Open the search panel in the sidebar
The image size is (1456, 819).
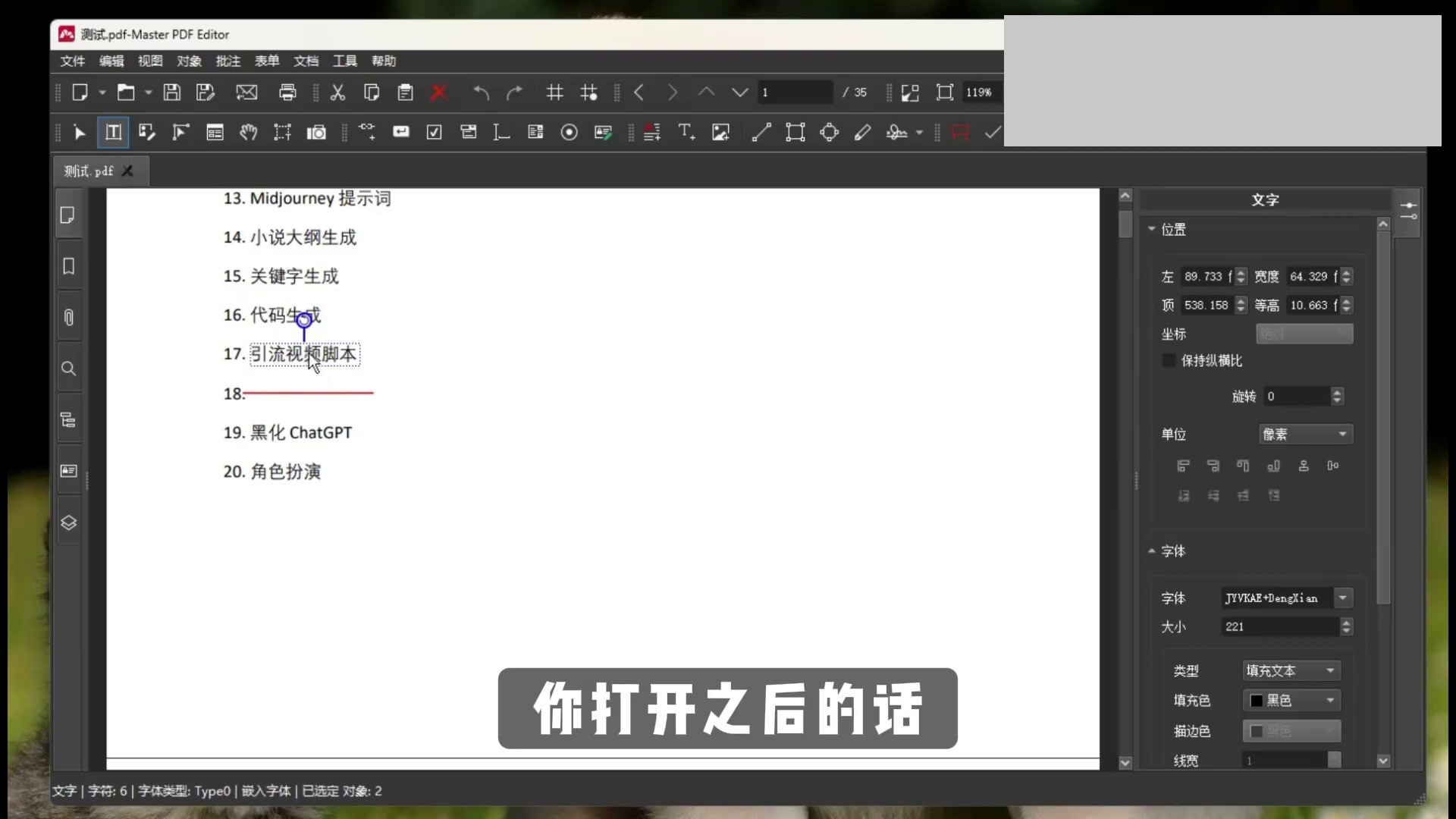[69, 369]
